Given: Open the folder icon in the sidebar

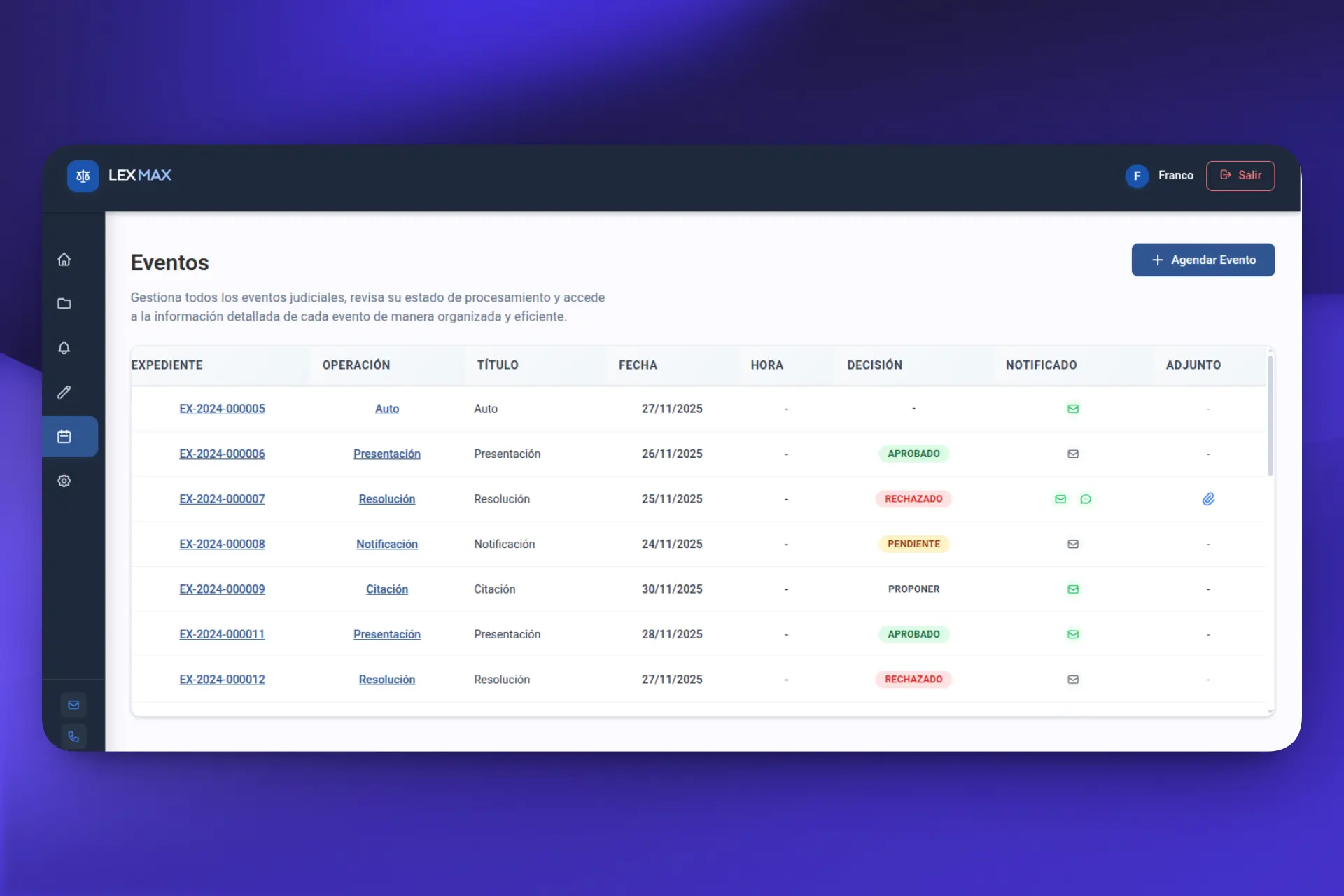Looking at the screenshot, I should pos(64,304).
